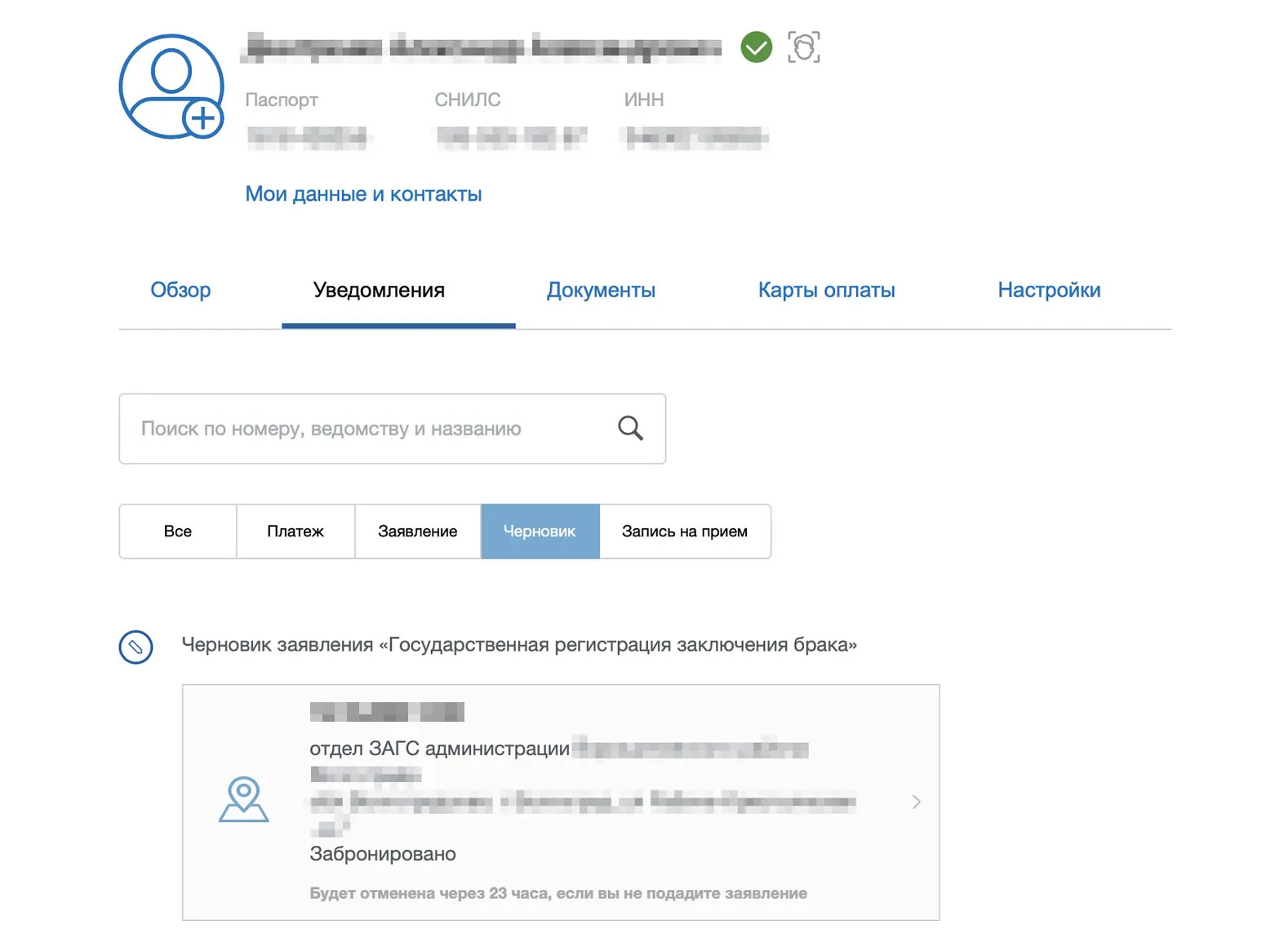The width and height of the screenshot is (1275, 952).
Task: Click the Паспорт label
Action: click(282, 100)
